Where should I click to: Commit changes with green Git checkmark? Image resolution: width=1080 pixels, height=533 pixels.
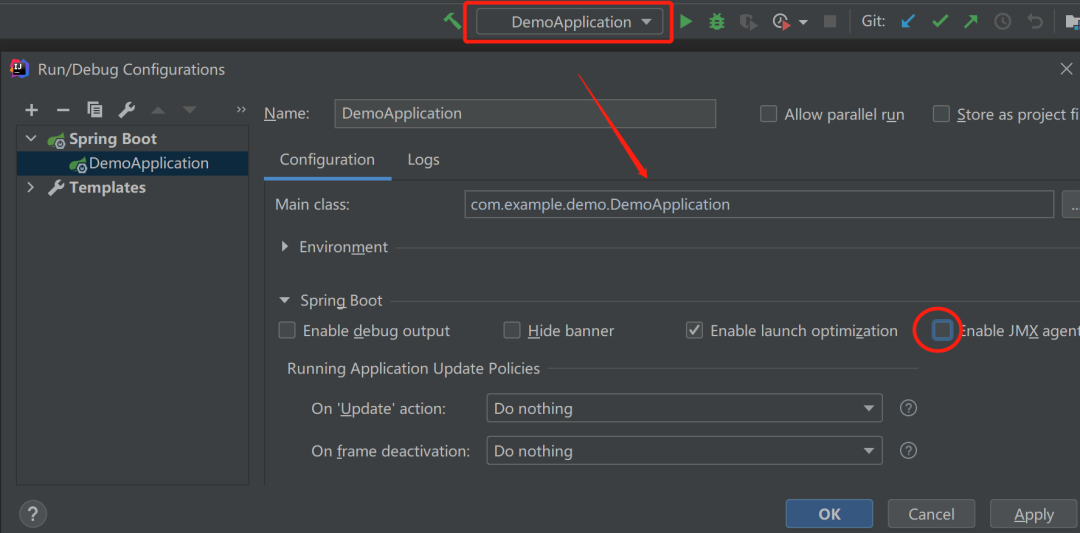(x=939, y=22)
